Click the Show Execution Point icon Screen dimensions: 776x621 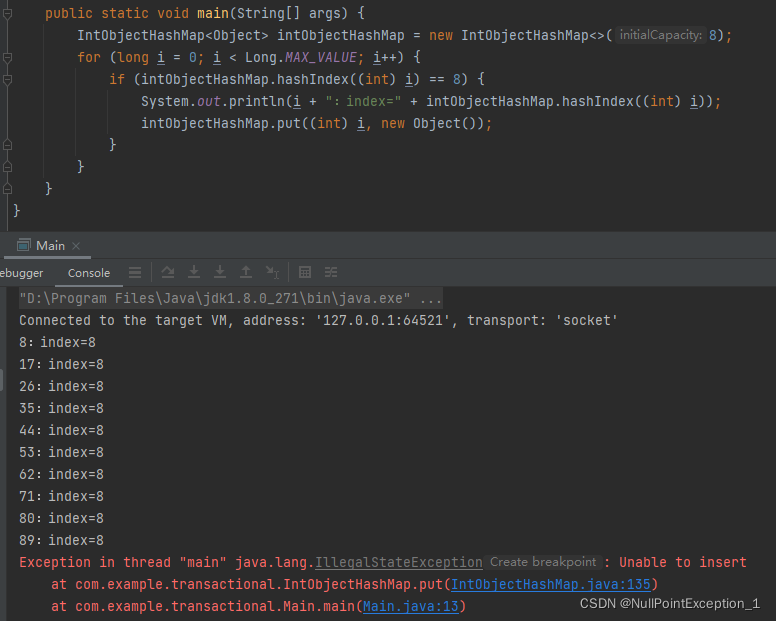click(x=135, y=272)
